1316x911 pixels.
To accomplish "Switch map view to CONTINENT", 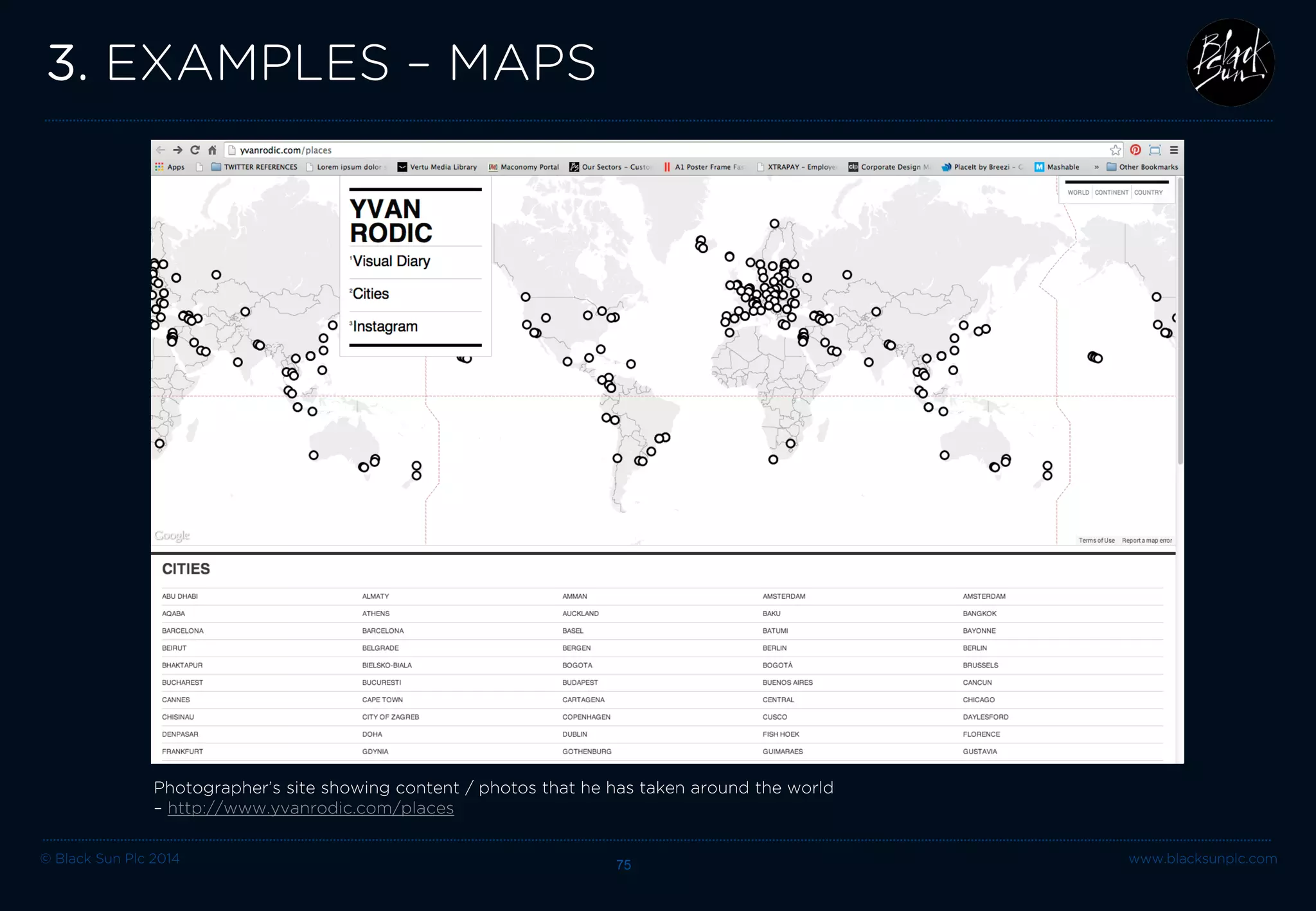I will pyautogui.click(x=1112, y=193).
